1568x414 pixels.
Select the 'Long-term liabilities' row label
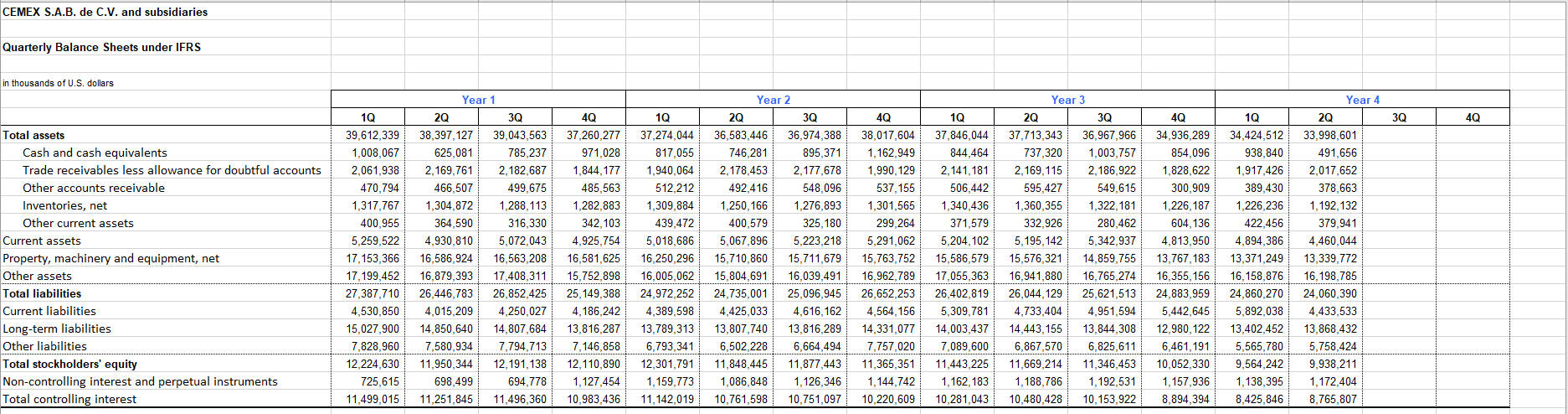coord(57,329)
